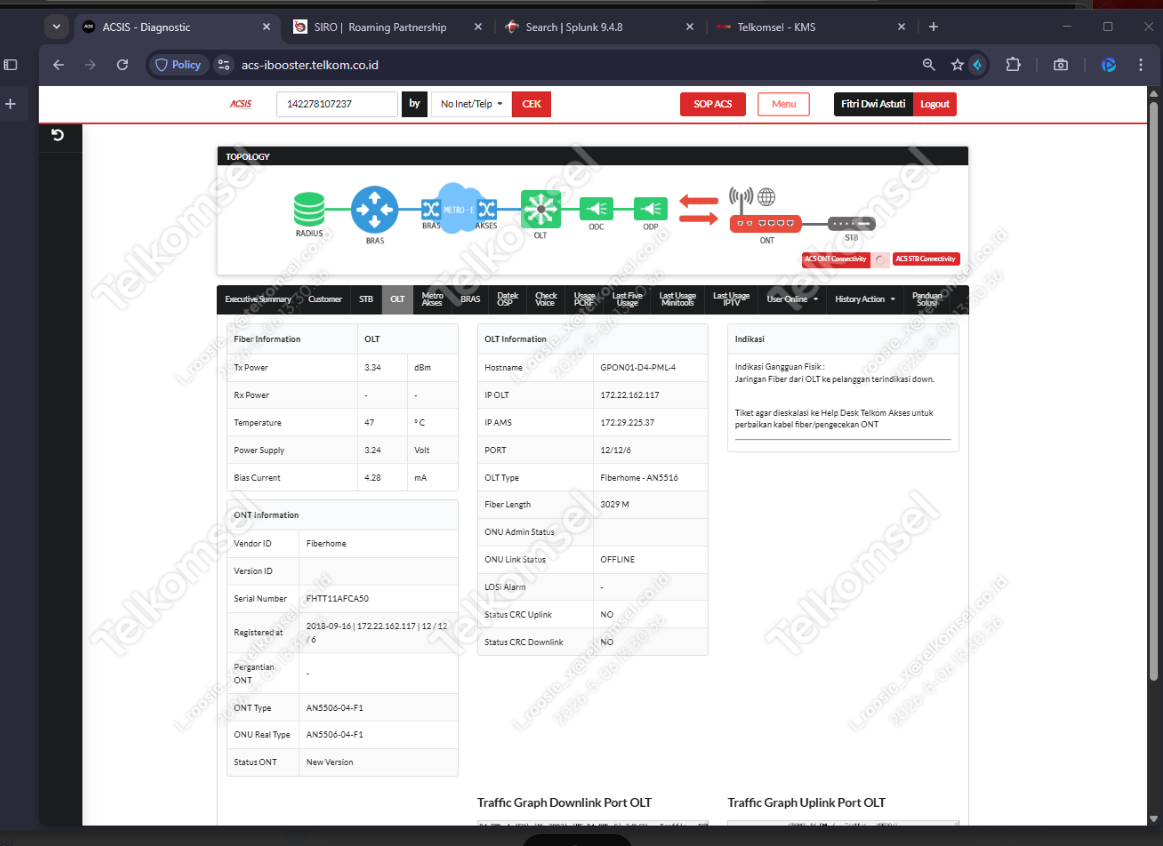Image resolution: width=1163 pixels, height=846 pixels.
Task: Click the red CEK button
Action: point(532,104)
